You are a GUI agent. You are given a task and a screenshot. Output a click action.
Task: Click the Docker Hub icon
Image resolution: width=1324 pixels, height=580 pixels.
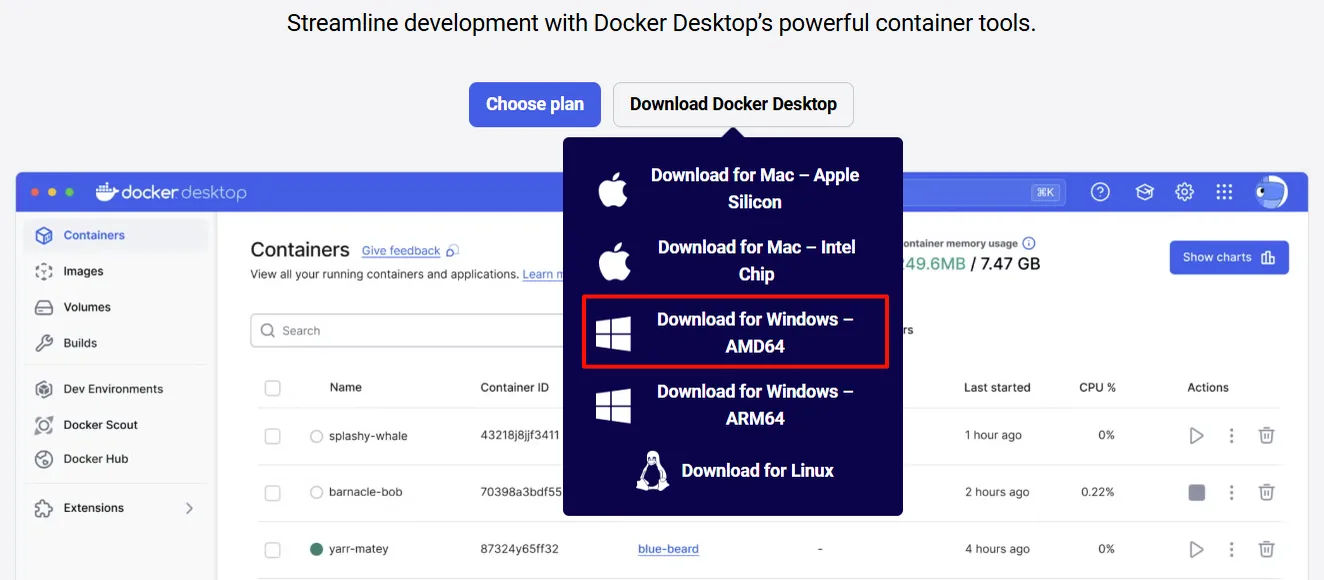[x=43, y=459]
